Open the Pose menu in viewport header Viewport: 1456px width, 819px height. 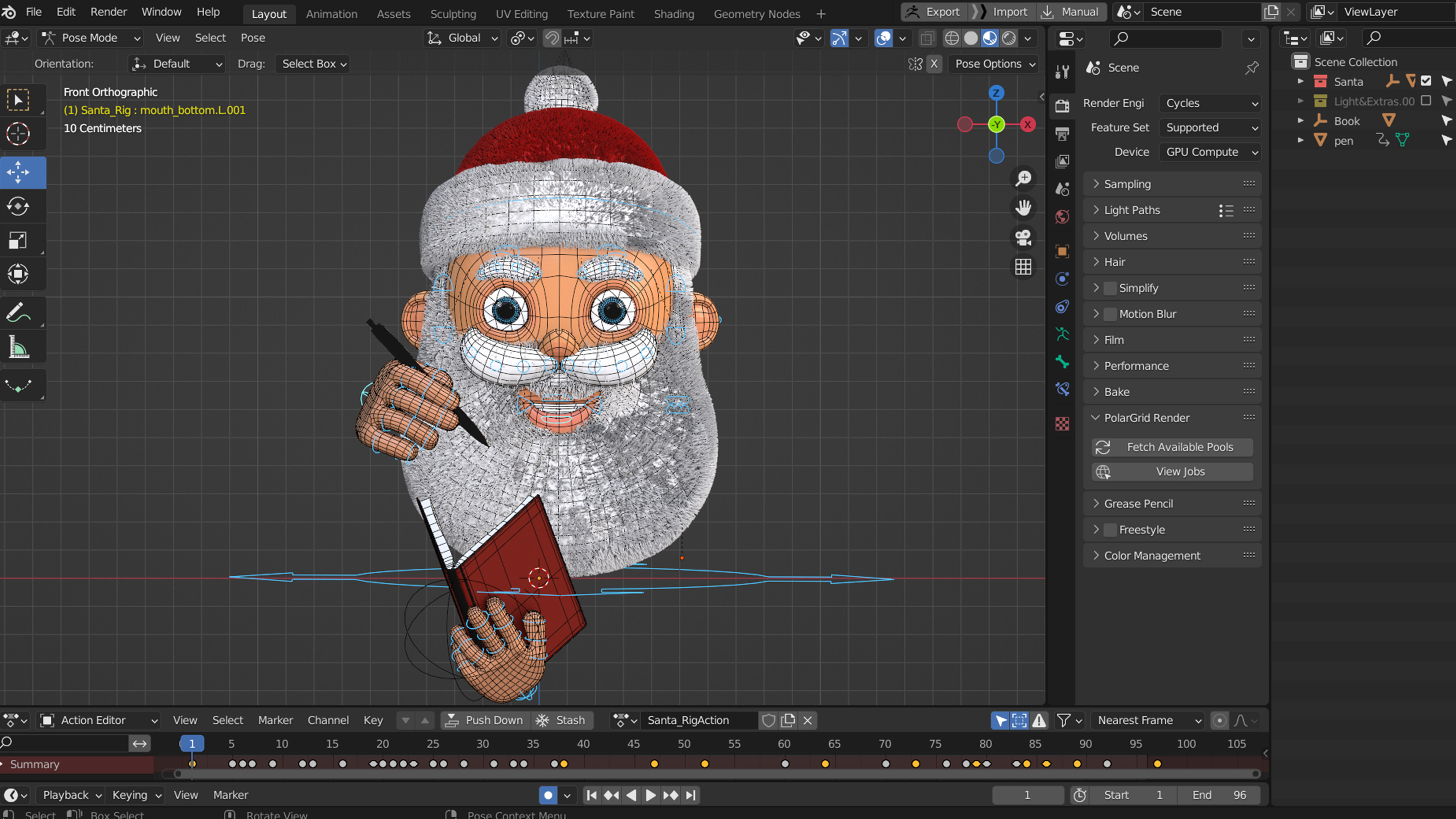pyautogui.click(x=253, y=38)
